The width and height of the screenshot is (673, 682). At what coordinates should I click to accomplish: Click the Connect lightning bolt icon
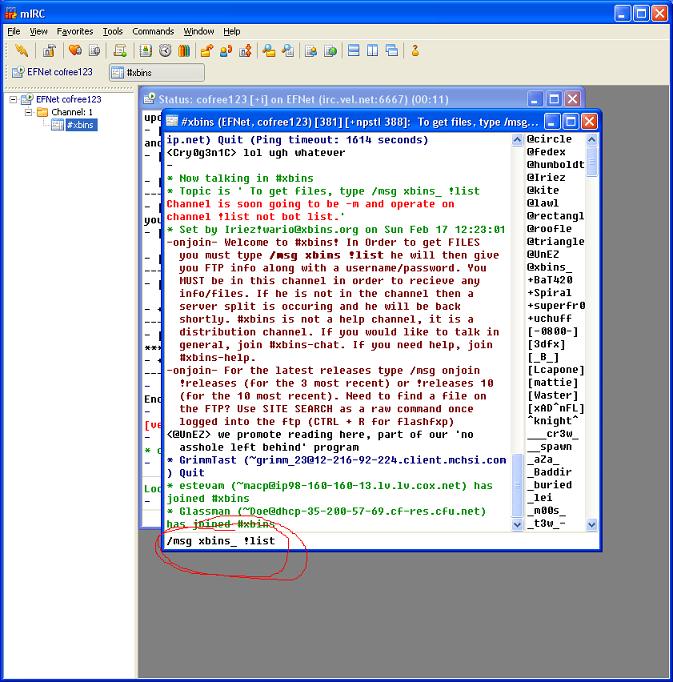coord(21,51)
